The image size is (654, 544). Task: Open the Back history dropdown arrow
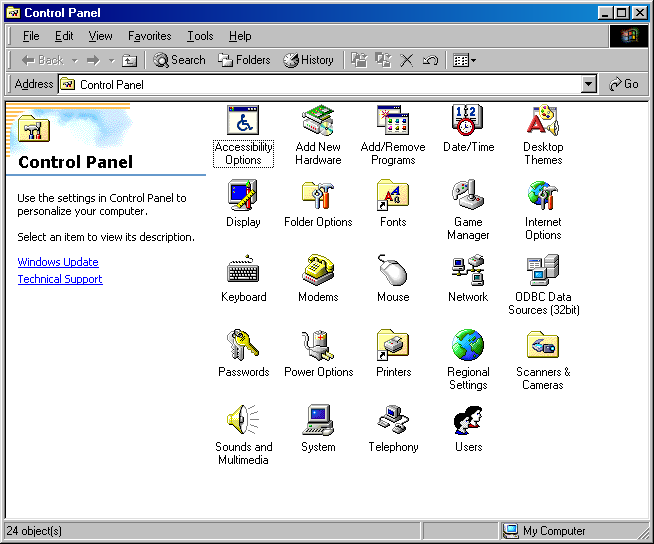click(75, 61)
